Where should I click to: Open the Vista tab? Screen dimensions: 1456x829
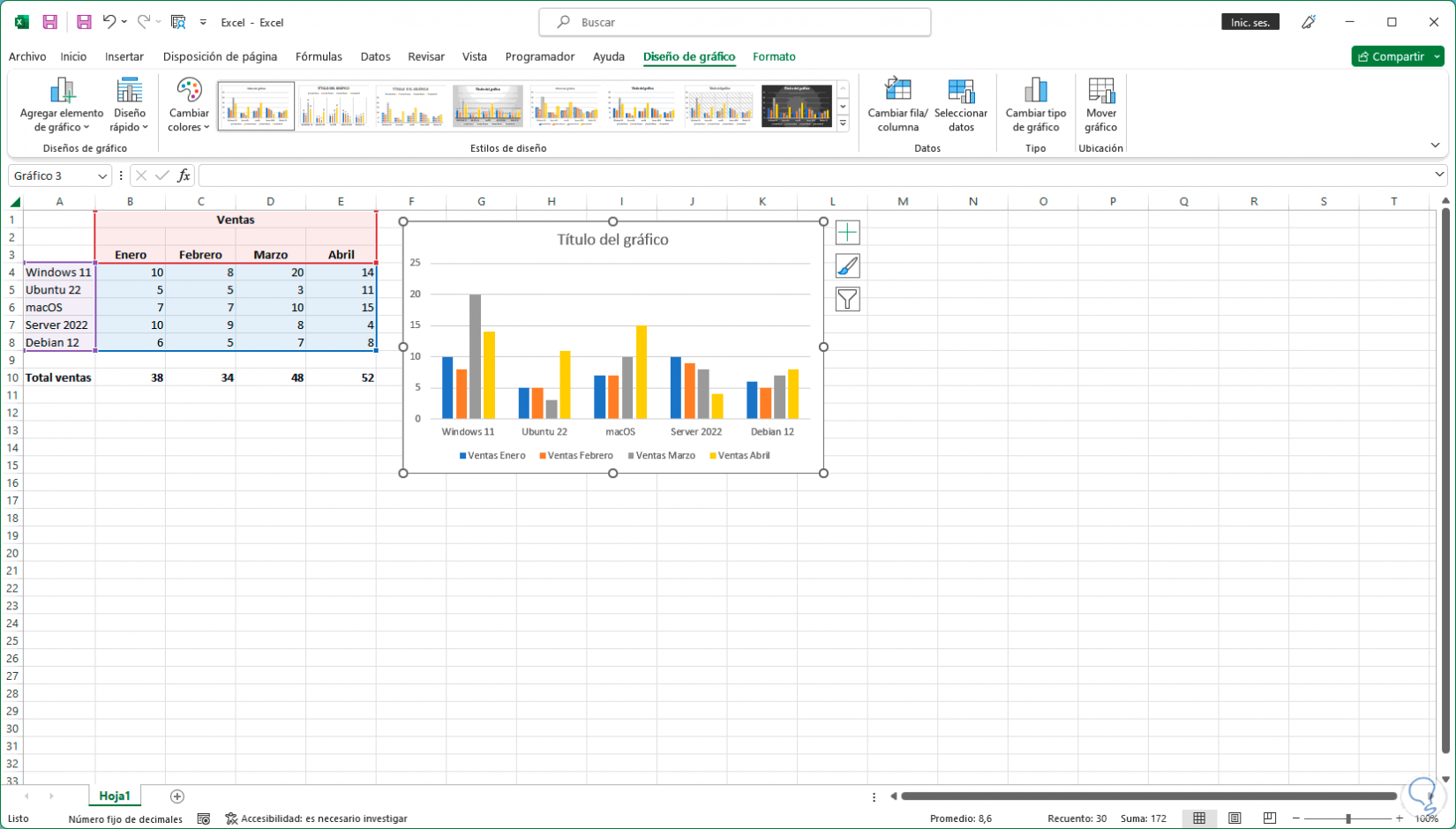(475, 56)
